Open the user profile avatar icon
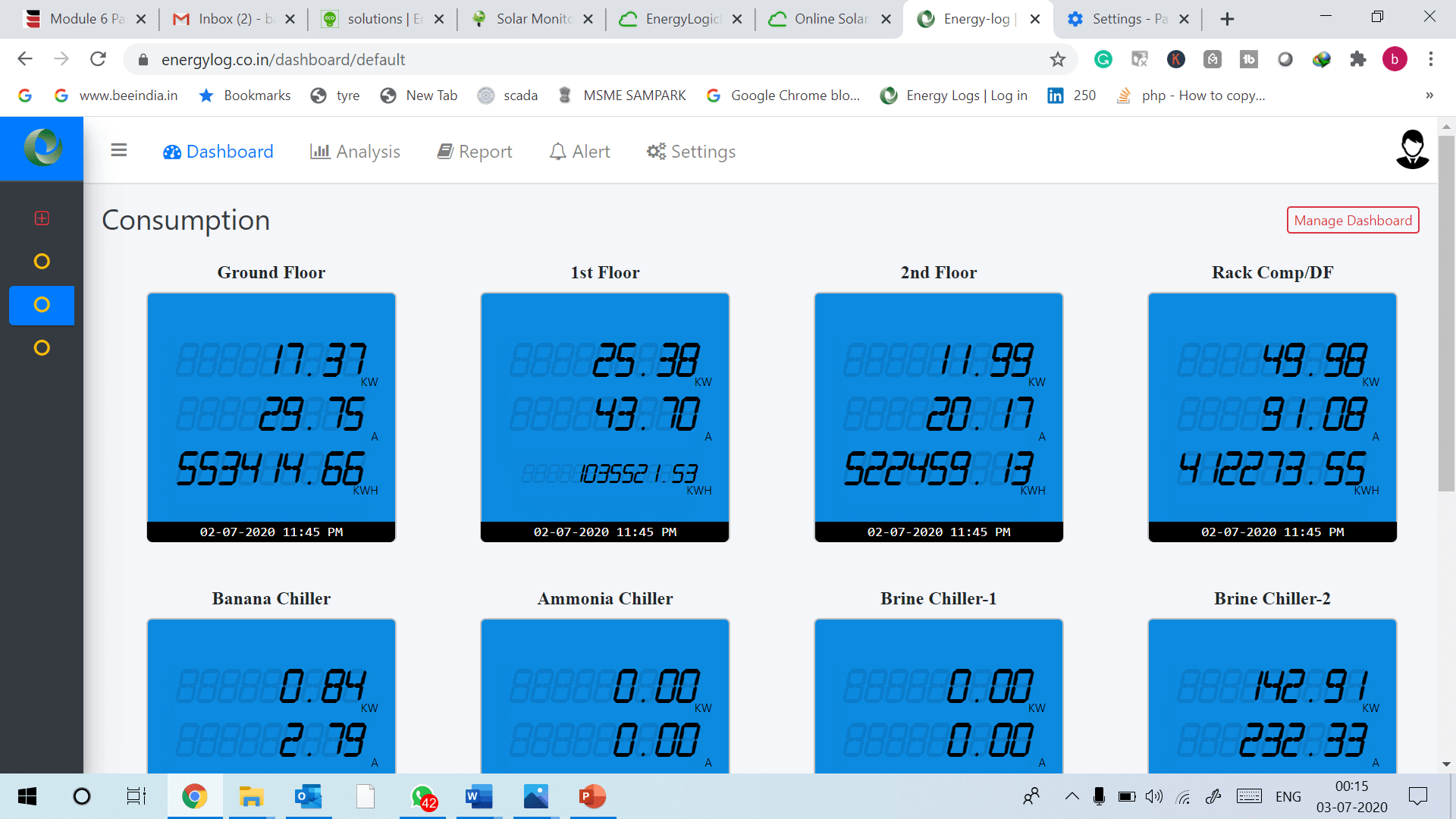The width and height of the screenshot is (1456, 819). 1412,149
